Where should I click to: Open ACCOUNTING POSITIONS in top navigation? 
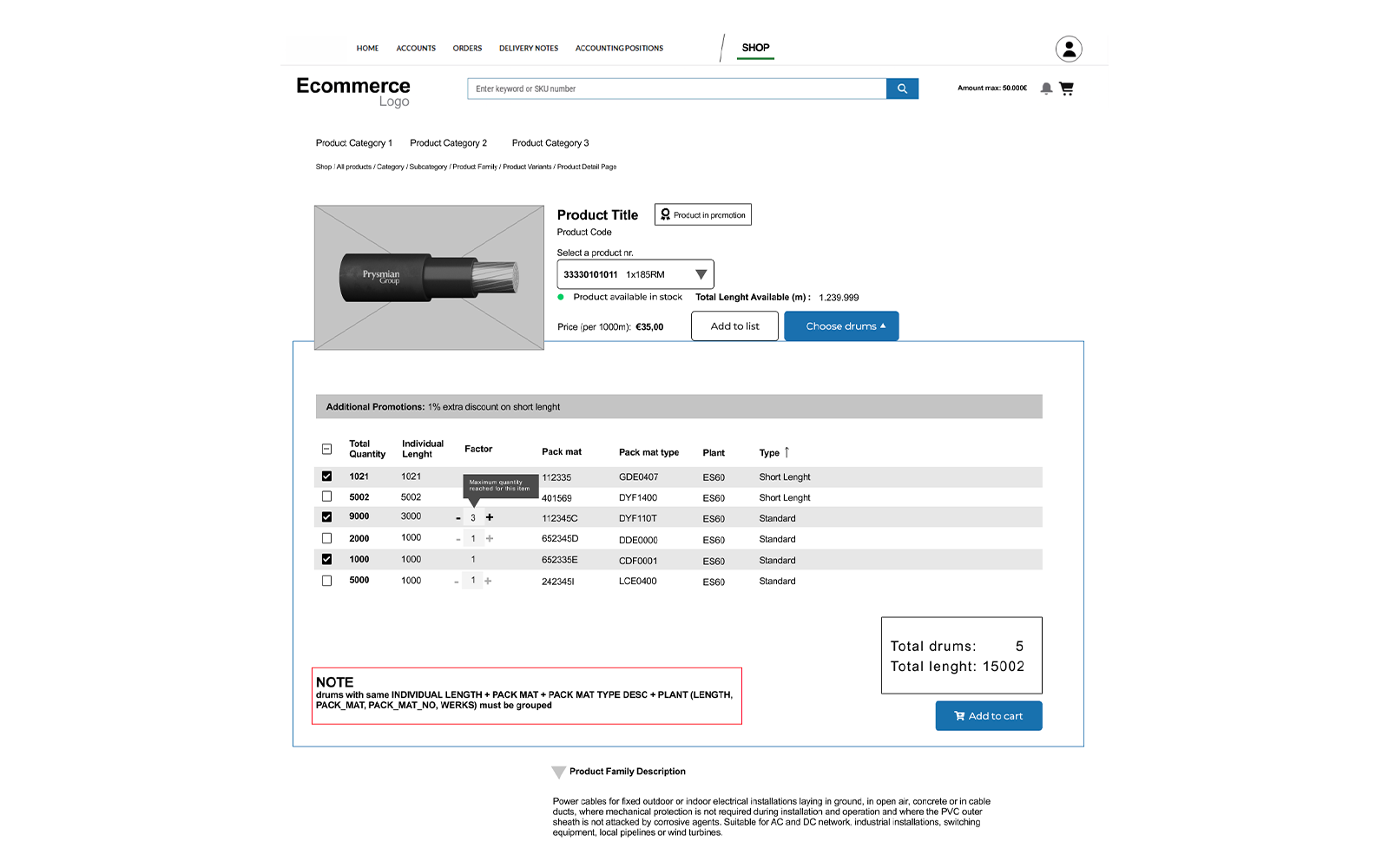click(x=619, y=49)
